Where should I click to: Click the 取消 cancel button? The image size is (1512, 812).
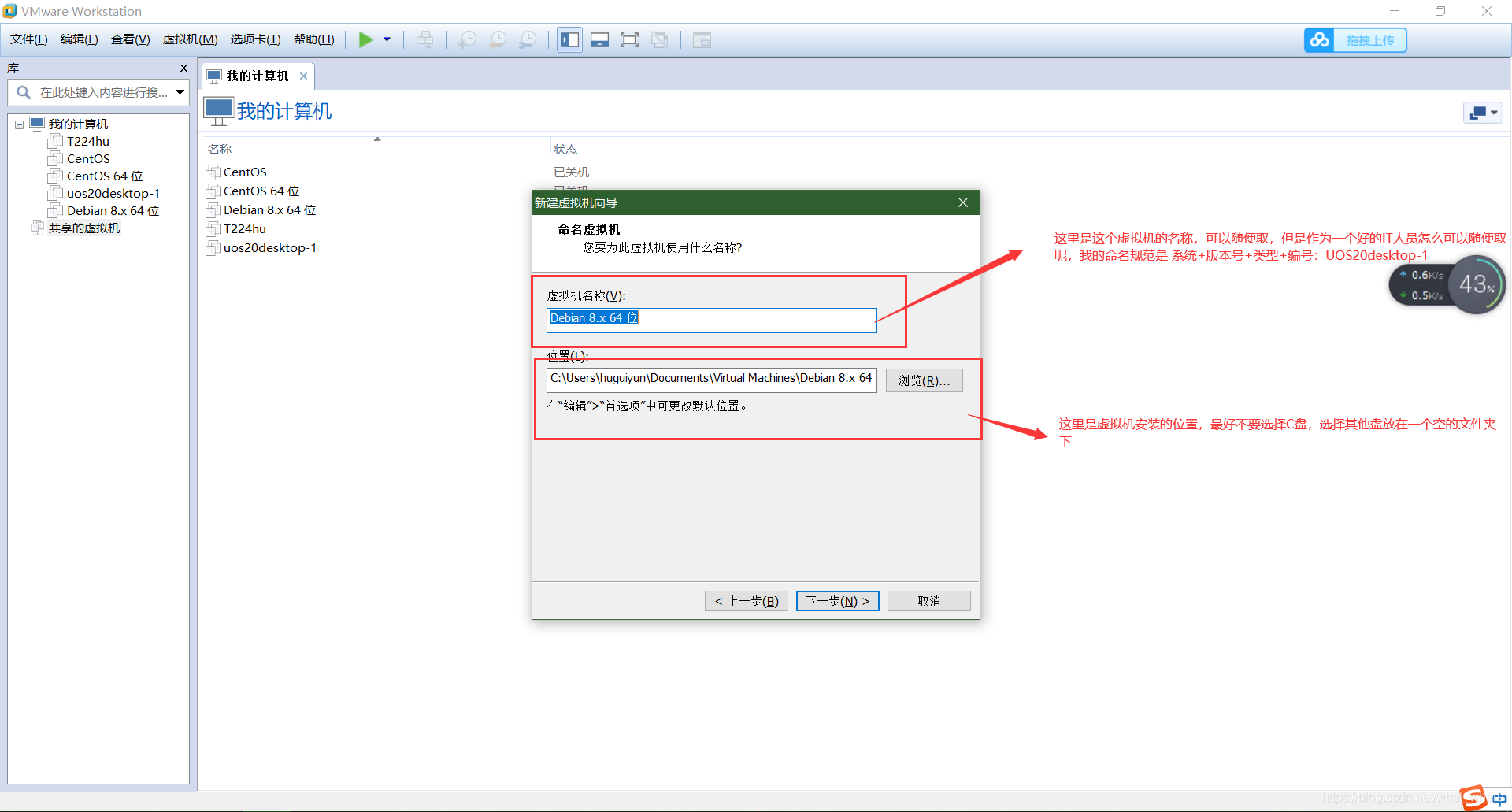[x=928, y=601]
